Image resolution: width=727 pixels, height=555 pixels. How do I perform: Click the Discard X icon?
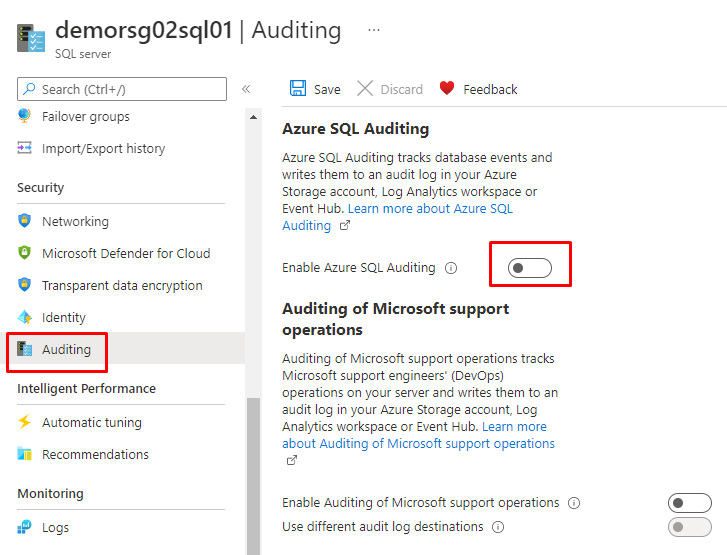click(365, 89)
